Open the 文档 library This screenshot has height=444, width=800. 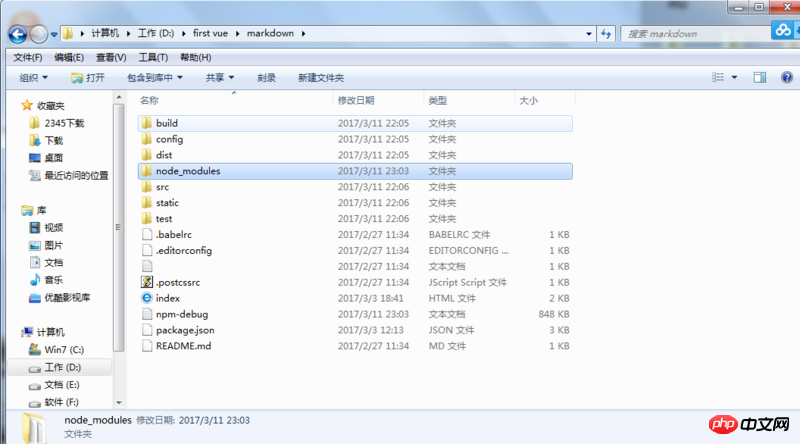click(x=54, y=262)
